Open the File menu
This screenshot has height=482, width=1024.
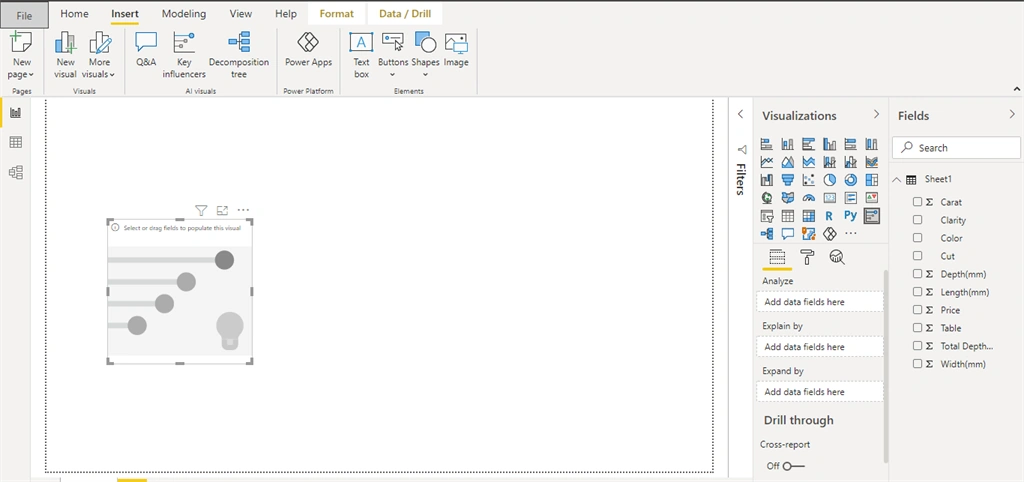(24, 15)
